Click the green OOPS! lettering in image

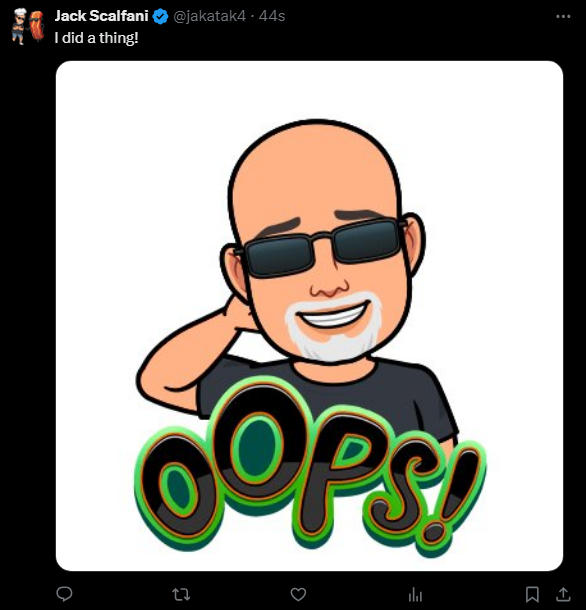point(309,467)
